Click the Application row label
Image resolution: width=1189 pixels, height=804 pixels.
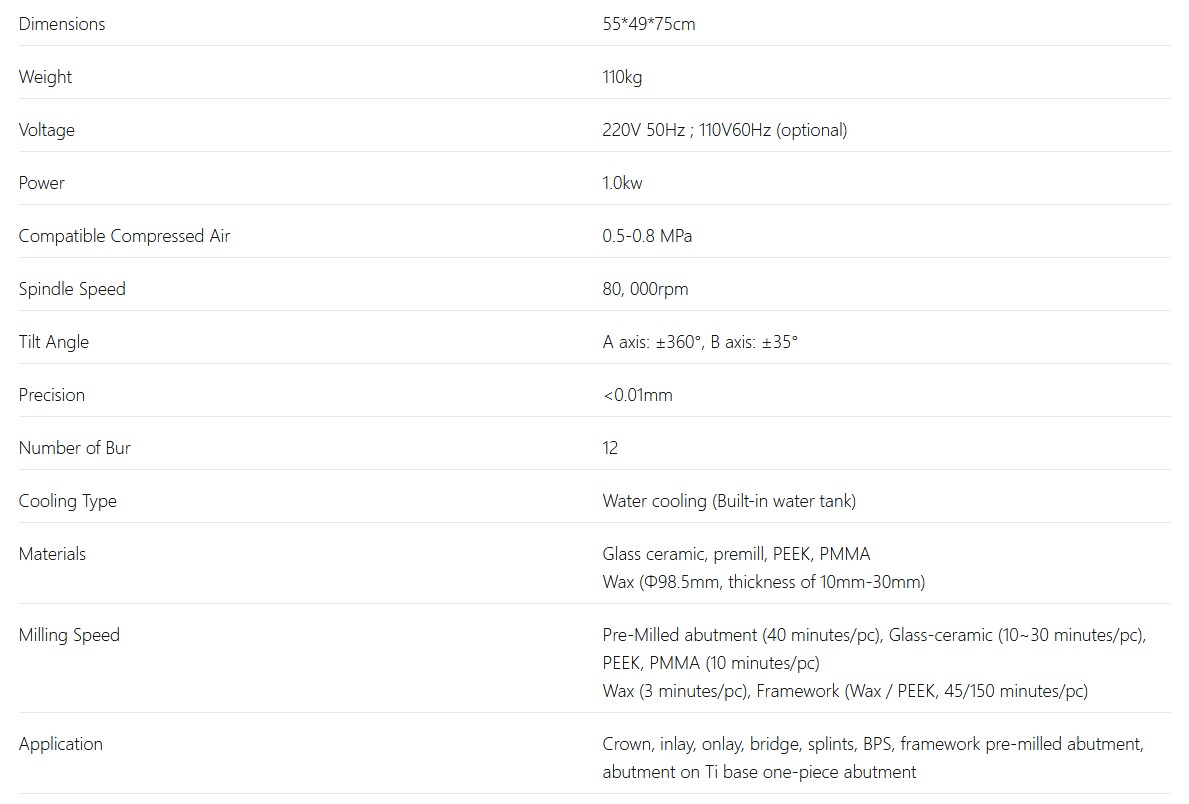[60, 744]
